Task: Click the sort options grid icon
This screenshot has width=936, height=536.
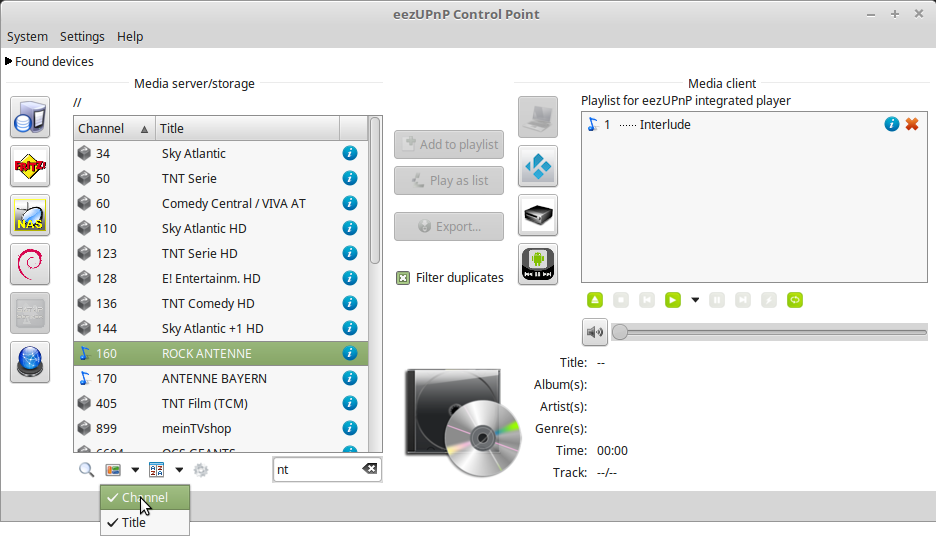Action: tap(156, 470)
